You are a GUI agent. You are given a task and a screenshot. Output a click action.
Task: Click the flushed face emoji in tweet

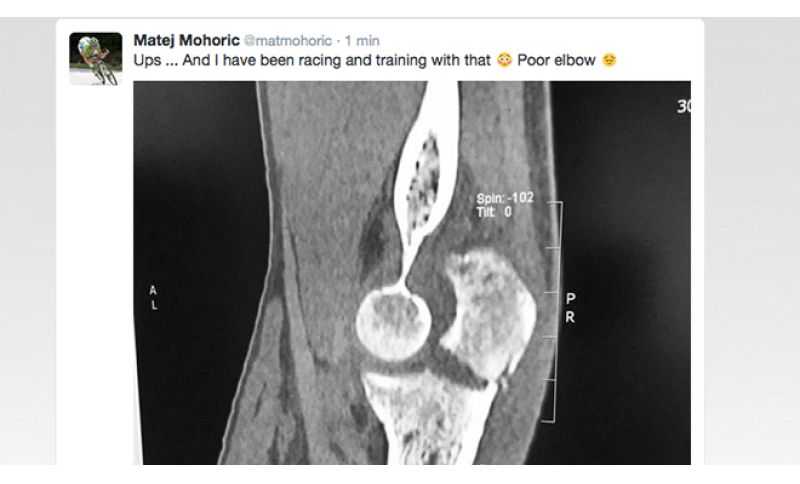pos(504,61)
